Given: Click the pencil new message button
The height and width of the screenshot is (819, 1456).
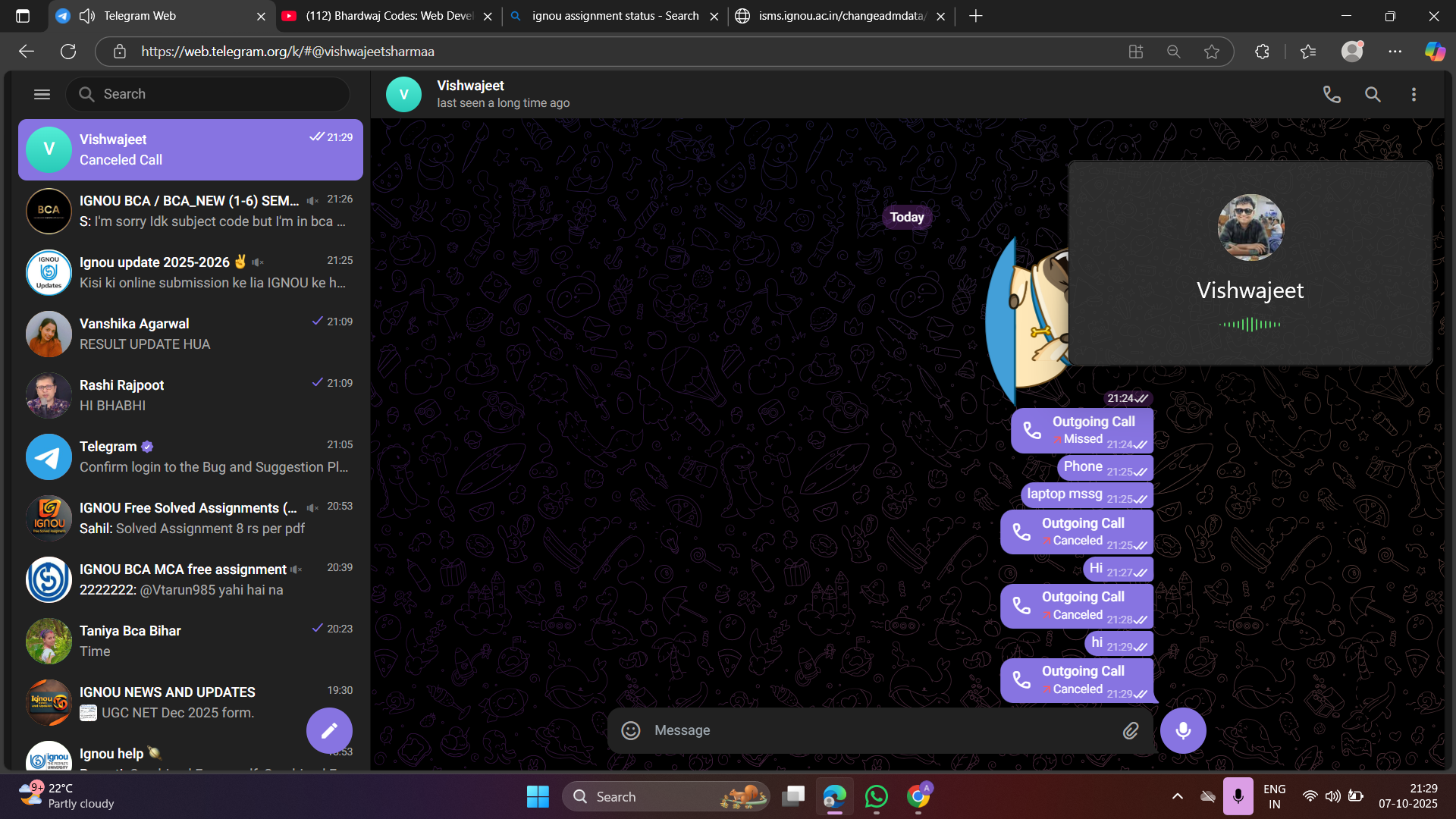Looking at the screenshot, I should coord(329,730).
